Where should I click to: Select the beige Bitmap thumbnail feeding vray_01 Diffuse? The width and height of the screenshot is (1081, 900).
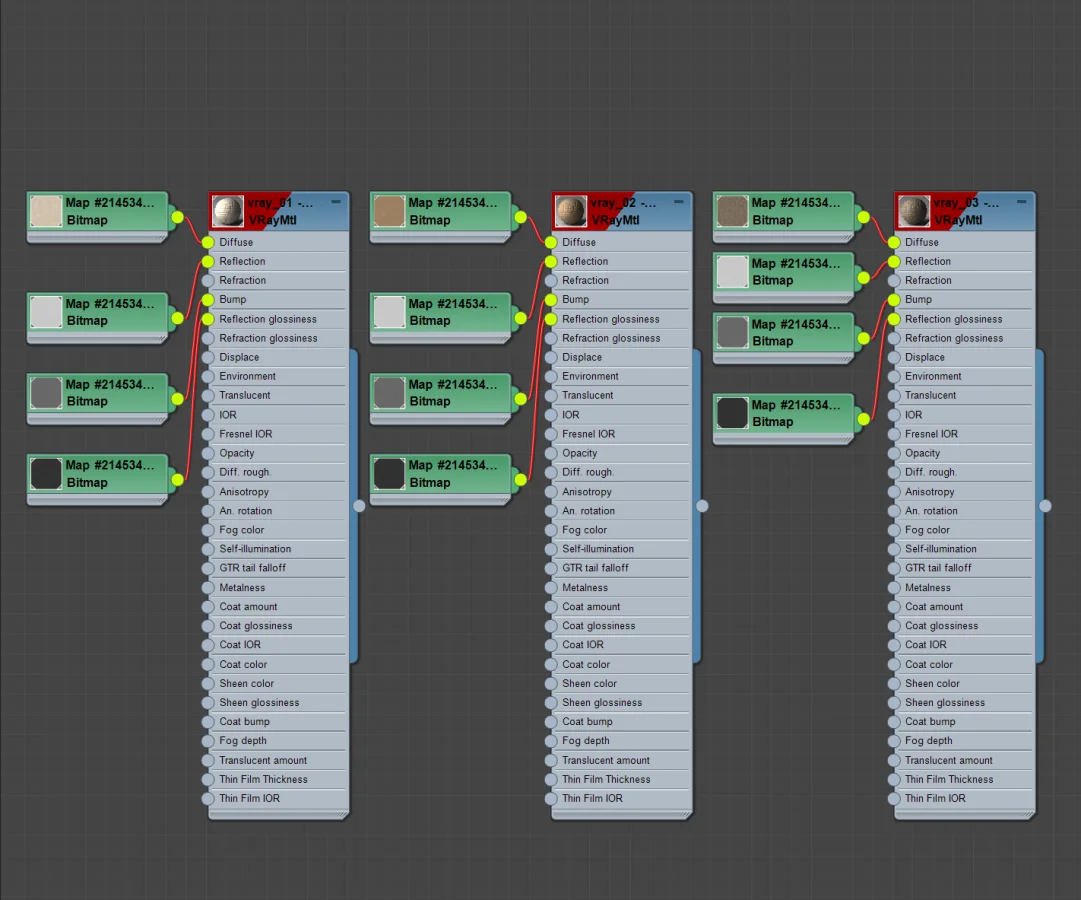pos(46,211)
